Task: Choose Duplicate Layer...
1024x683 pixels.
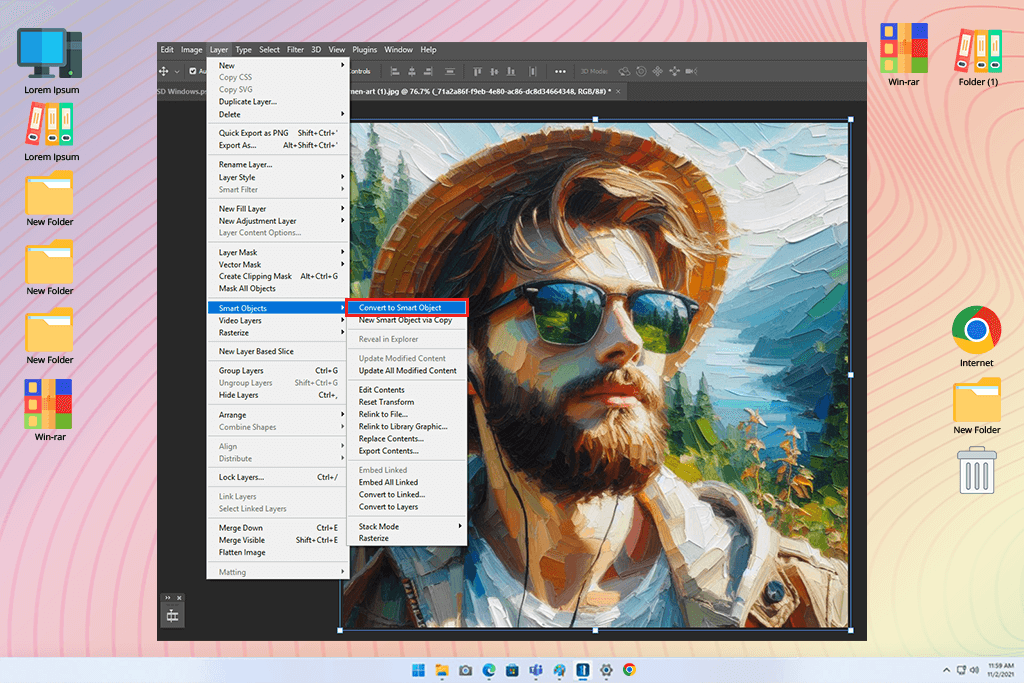Action: tap(278, 102)
